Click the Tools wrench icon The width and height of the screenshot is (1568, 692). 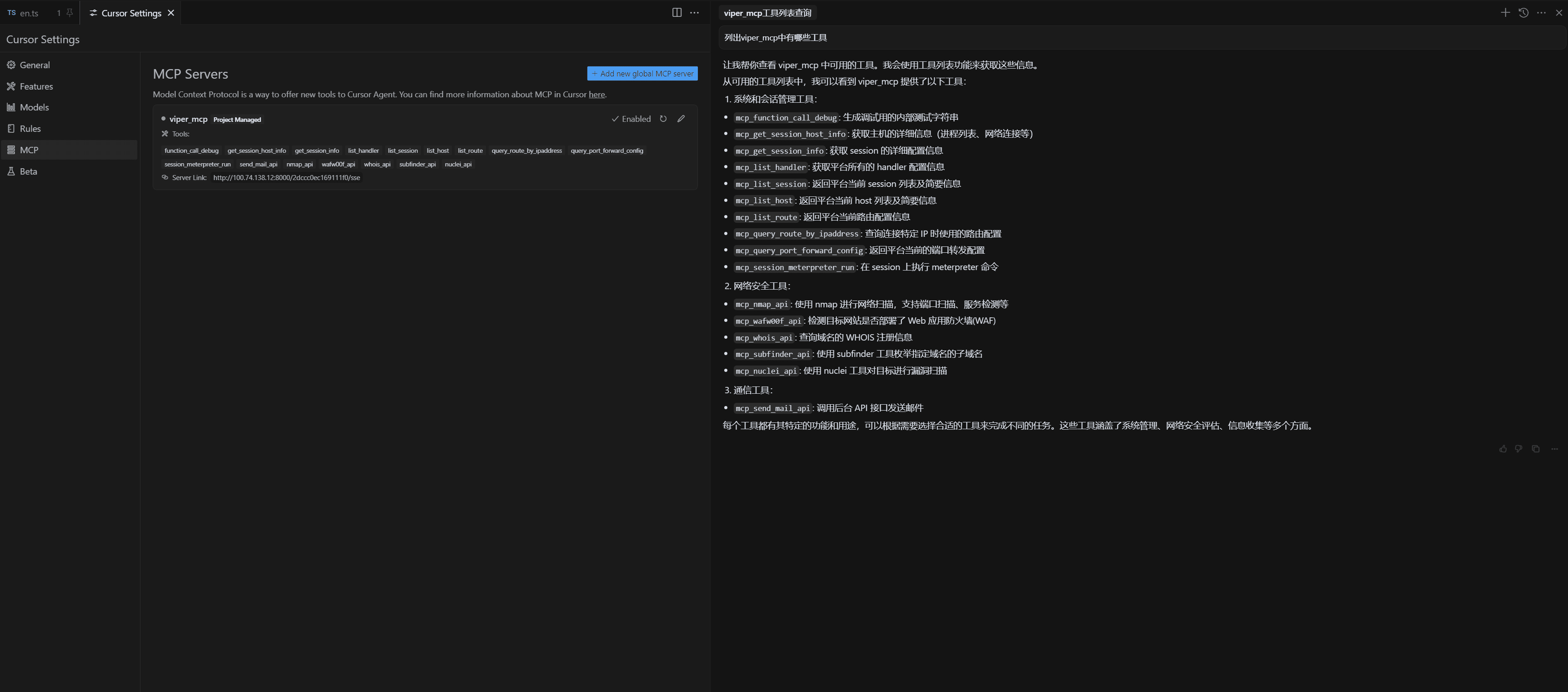tap(165, 134)
